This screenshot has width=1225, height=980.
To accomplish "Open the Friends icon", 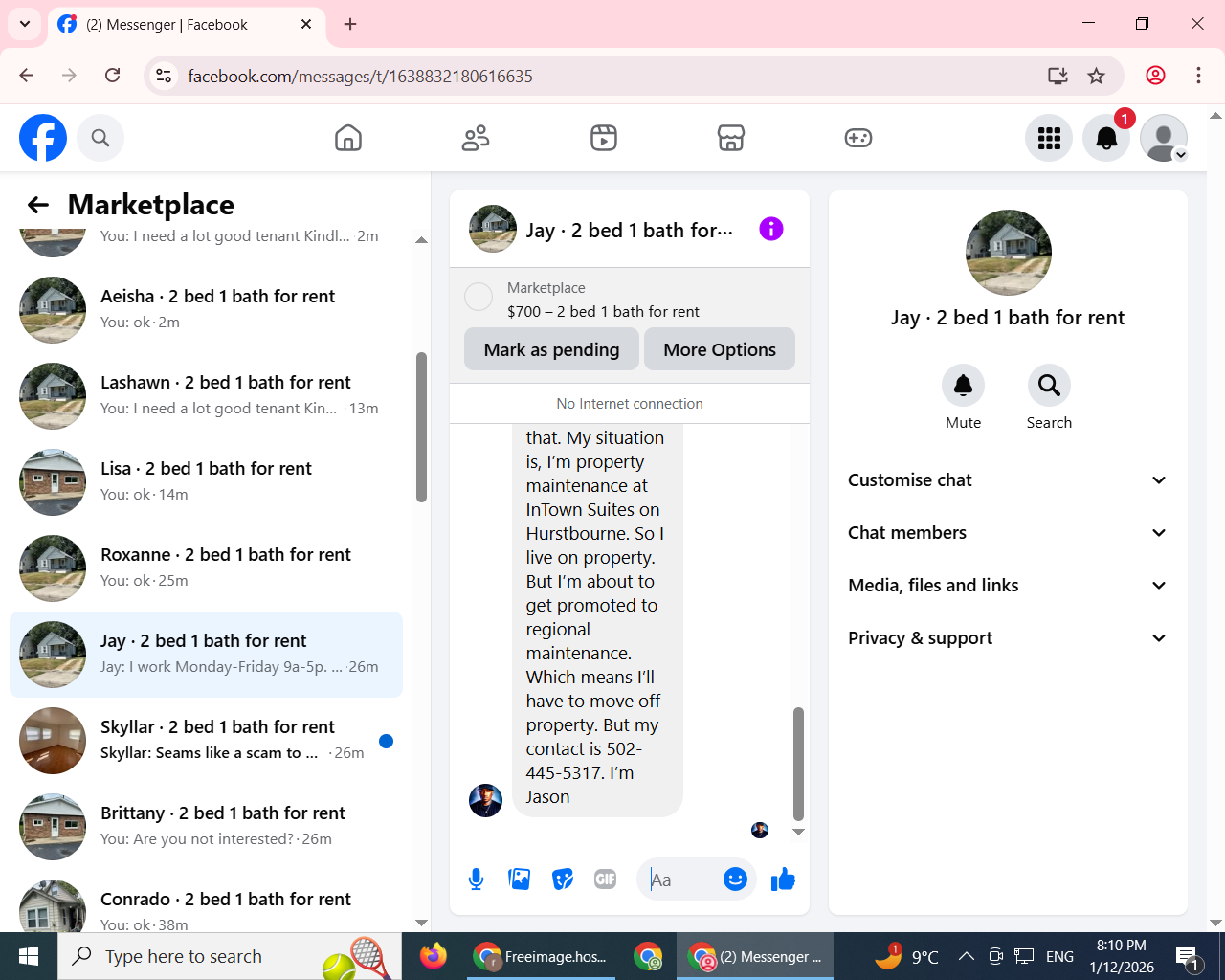I will [476, 138].
